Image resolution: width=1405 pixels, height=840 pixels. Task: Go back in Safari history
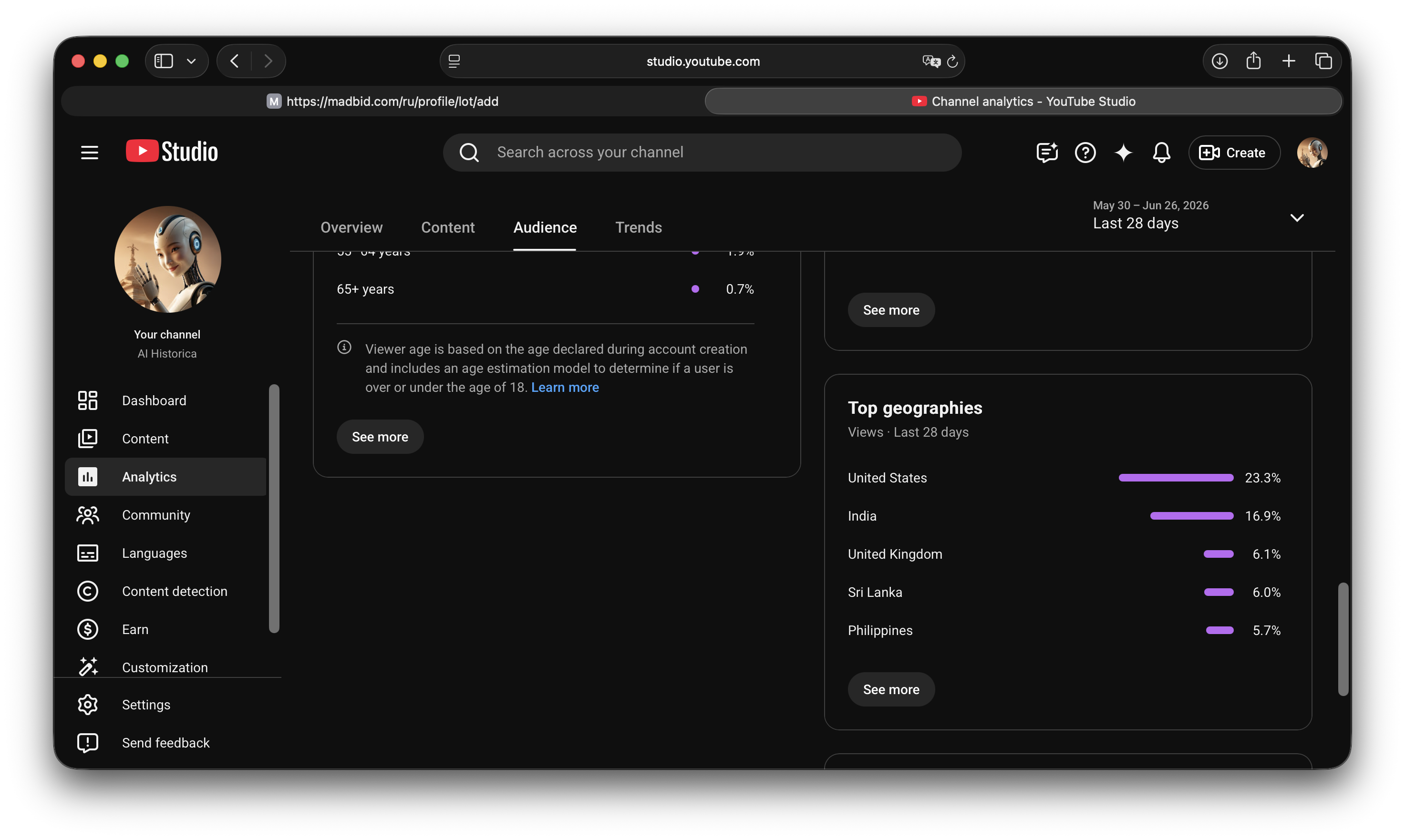pos(234,61)
